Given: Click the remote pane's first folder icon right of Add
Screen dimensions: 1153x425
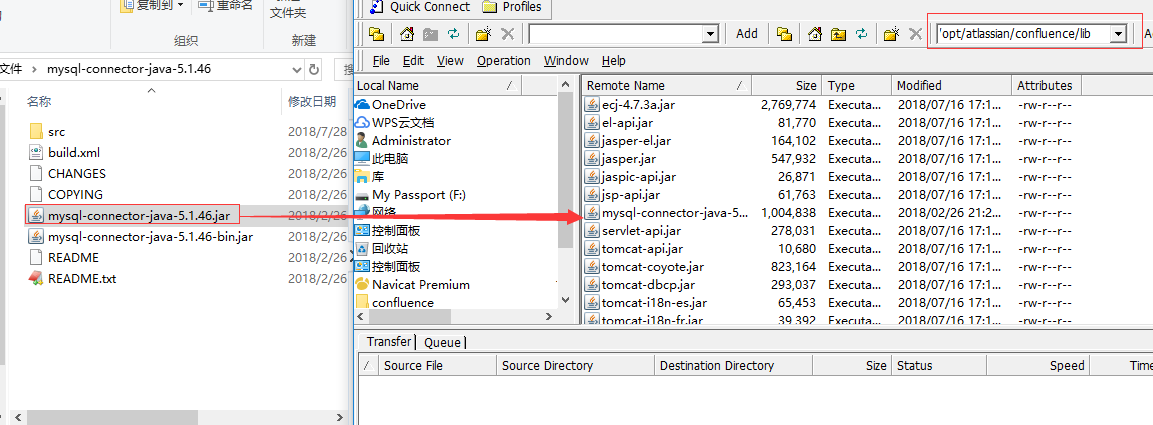Looking at the screenshot, I should (x=784, y=33).
